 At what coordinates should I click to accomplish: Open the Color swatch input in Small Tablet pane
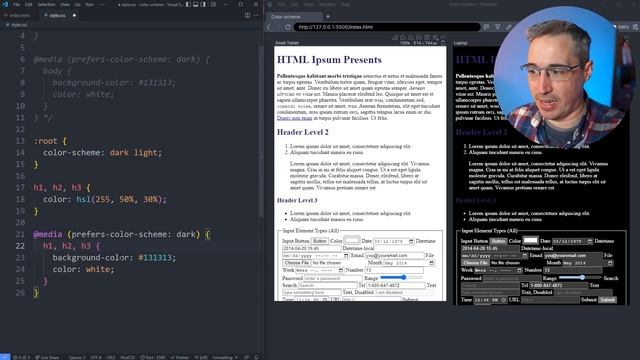352,240
